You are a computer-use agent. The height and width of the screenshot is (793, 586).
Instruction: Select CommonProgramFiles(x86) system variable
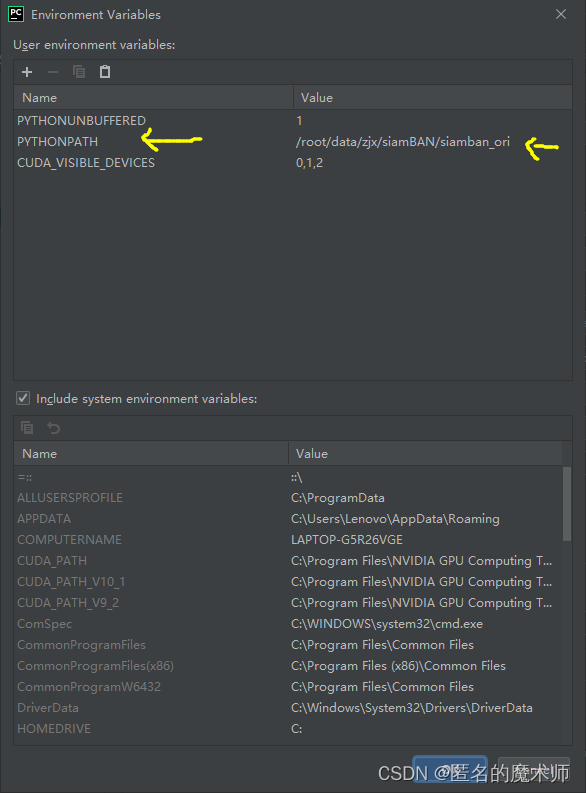click(x=96, y=666)
